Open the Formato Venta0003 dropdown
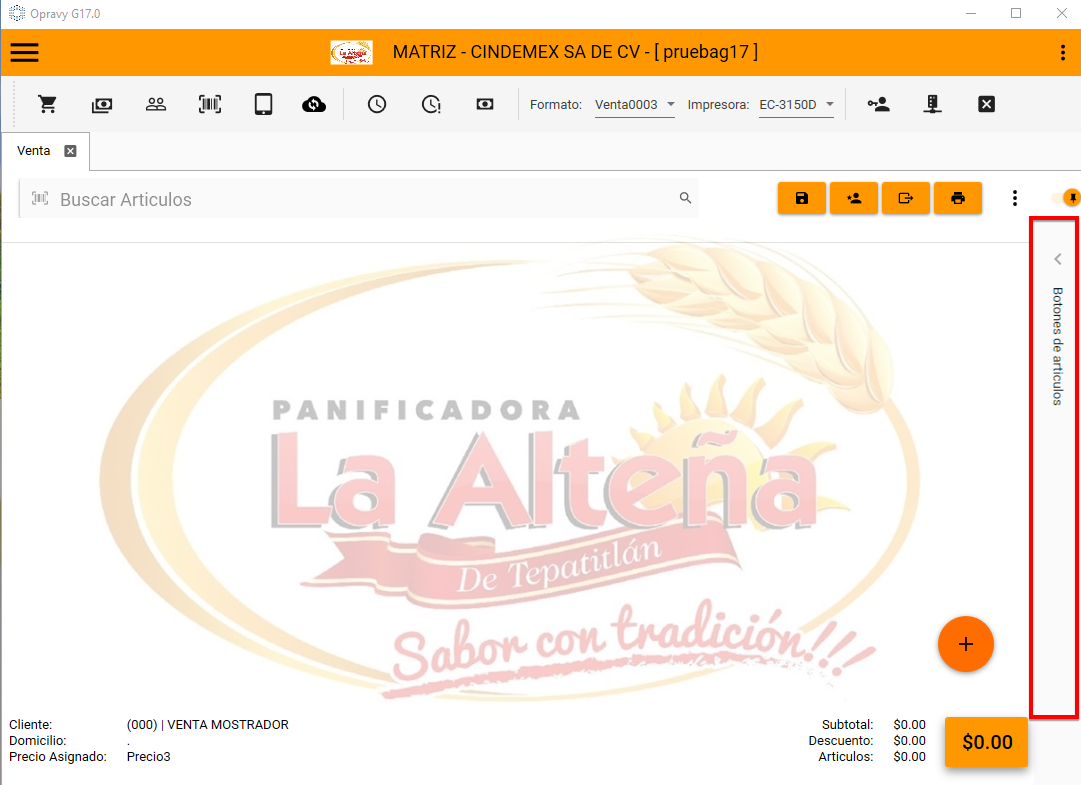This screenshot has width=1081, height=785. coord(634,105)
